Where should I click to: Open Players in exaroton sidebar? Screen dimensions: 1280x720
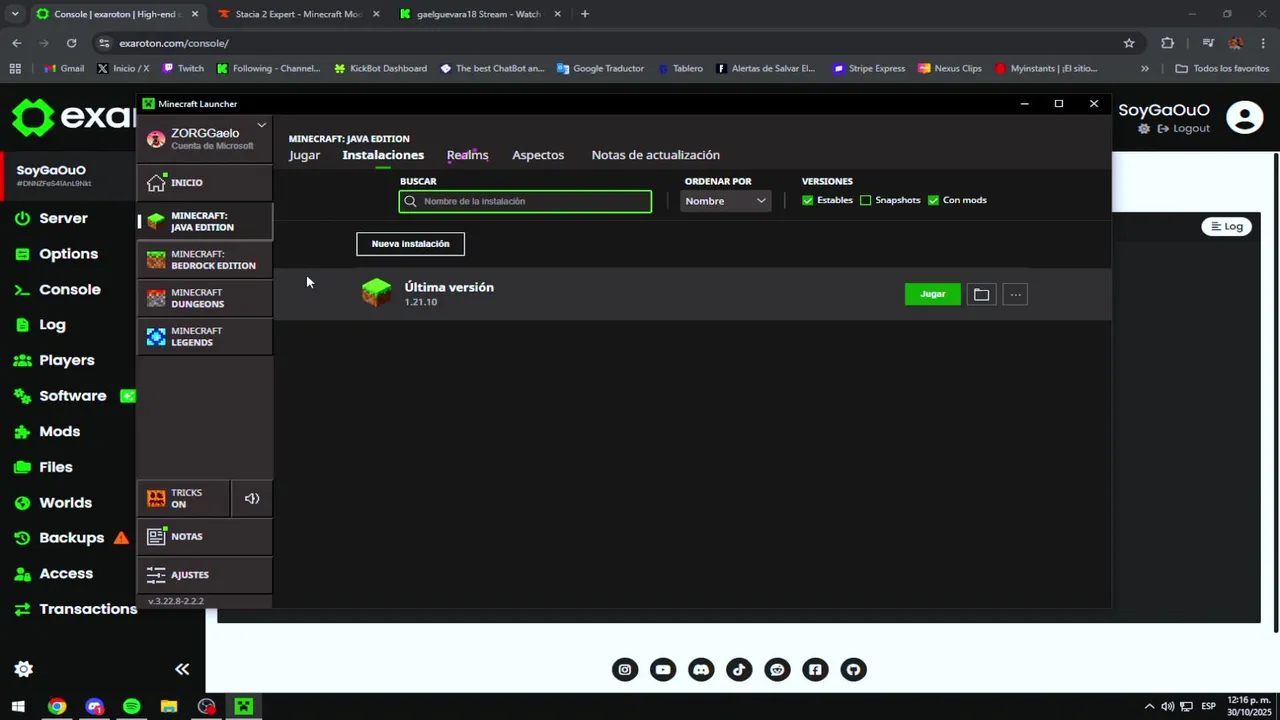pos(66,360)
